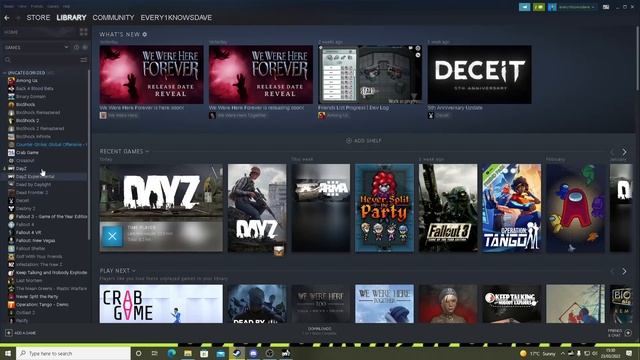This screenshot has height=360, width=640.
Task: Enter Big Picture mode via the icon
Action: point(606,7)
